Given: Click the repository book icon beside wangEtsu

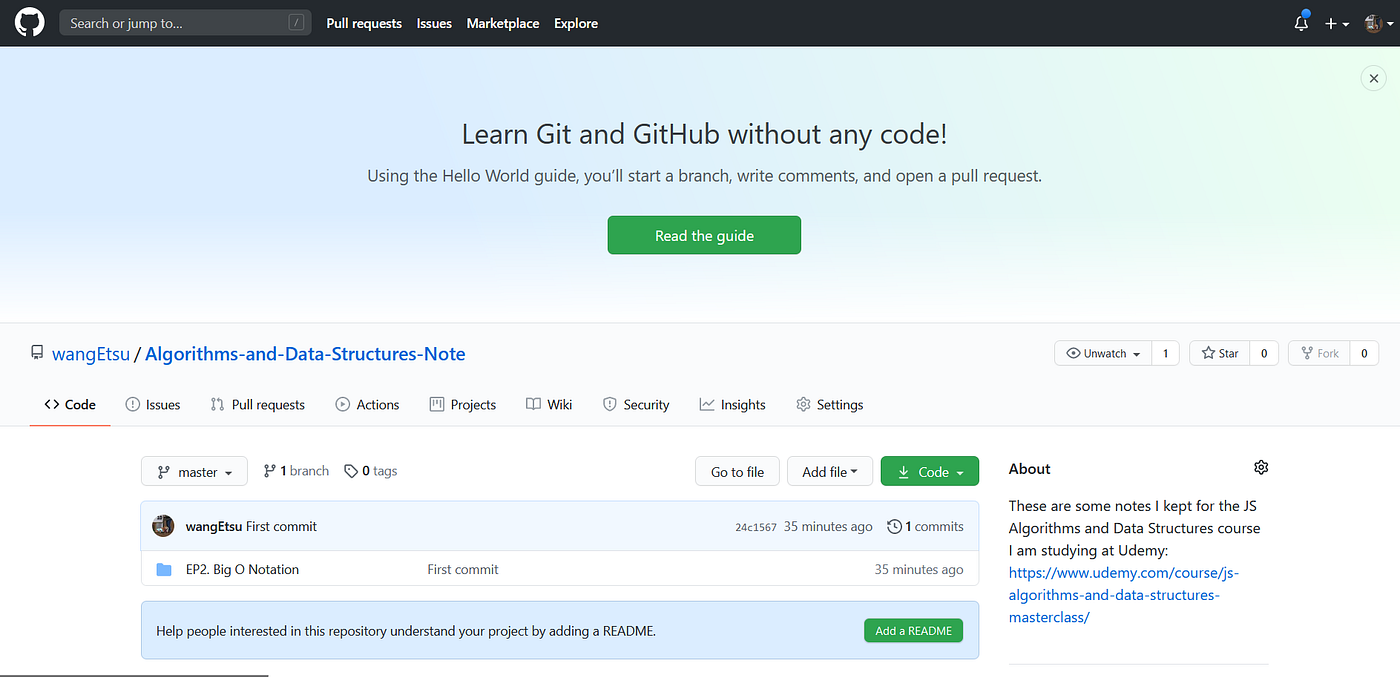Looking at the screenshot, I should click(37, 353).
